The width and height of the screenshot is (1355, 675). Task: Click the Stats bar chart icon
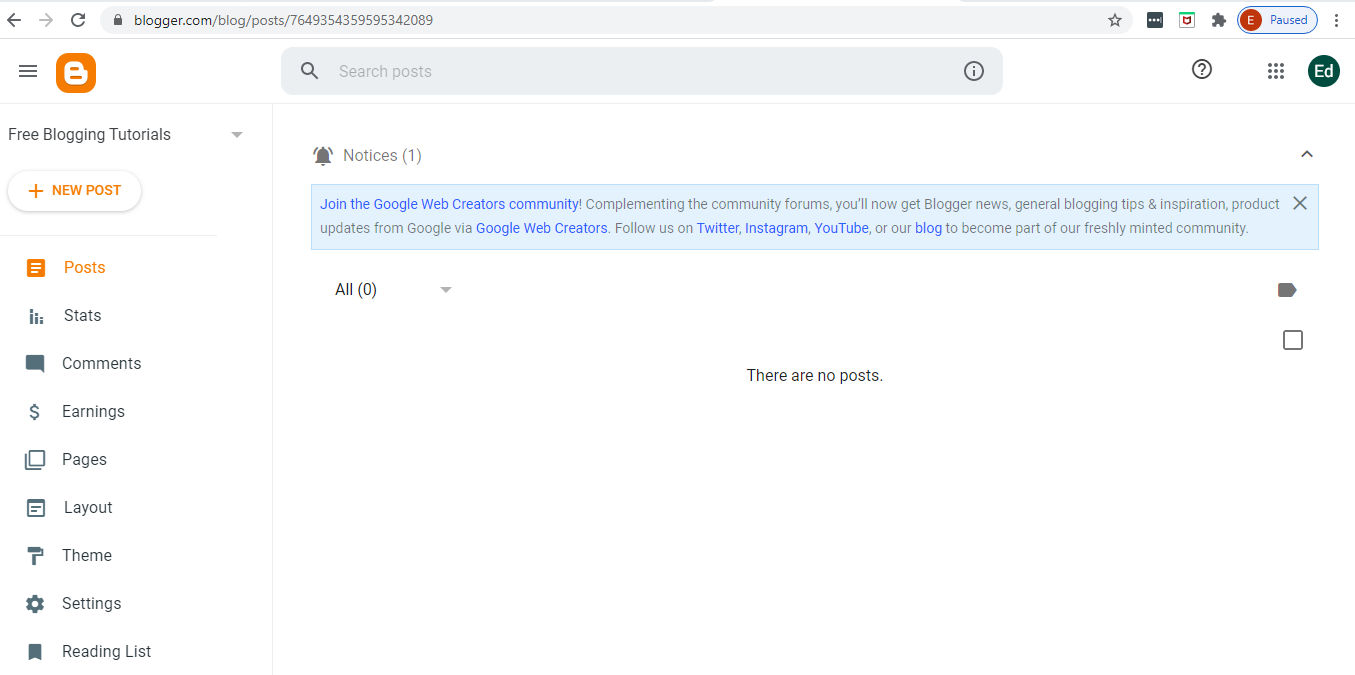(x=36, y=316)
